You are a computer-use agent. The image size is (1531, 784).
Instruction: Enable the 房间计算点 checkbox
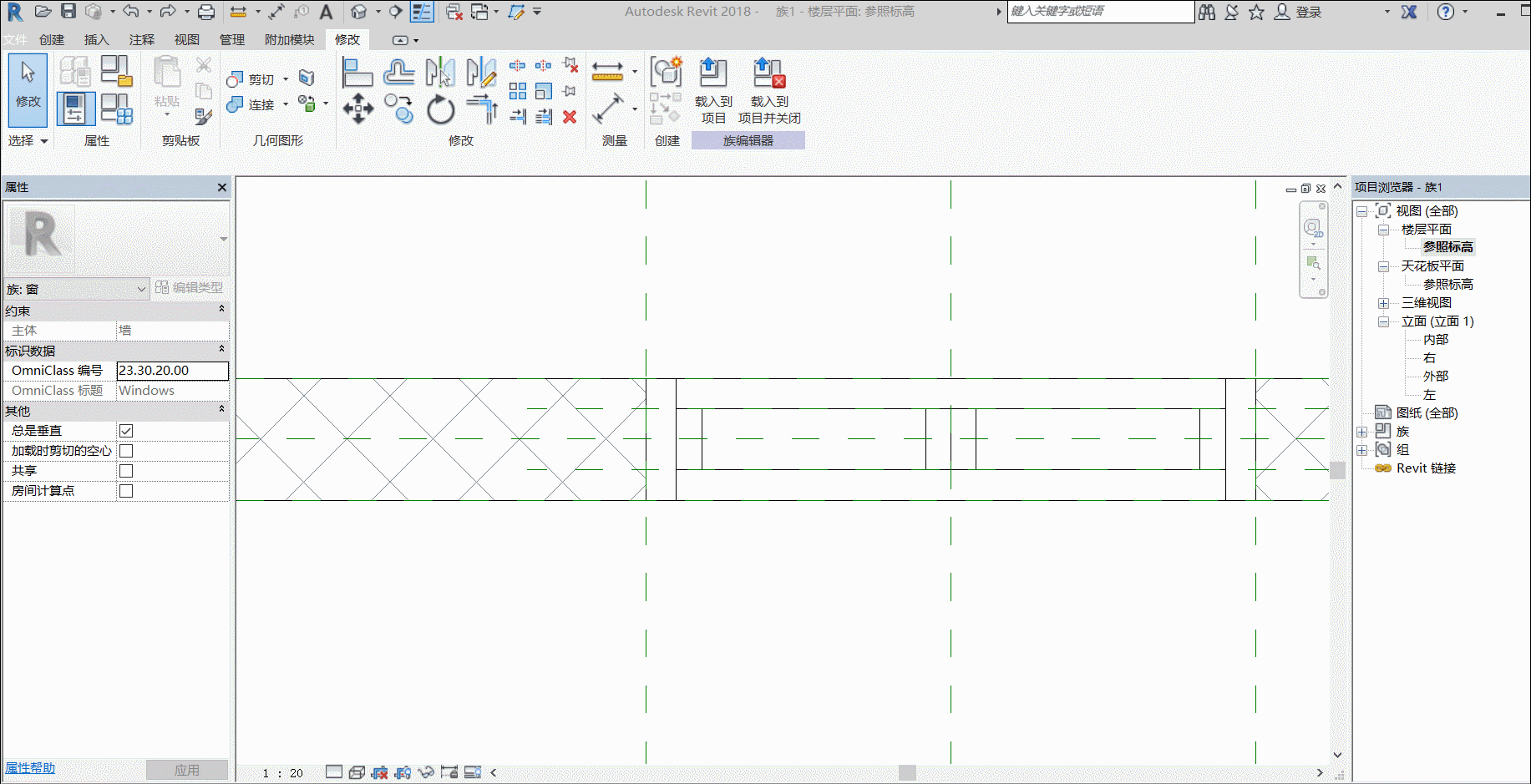(x=126, y=491)
